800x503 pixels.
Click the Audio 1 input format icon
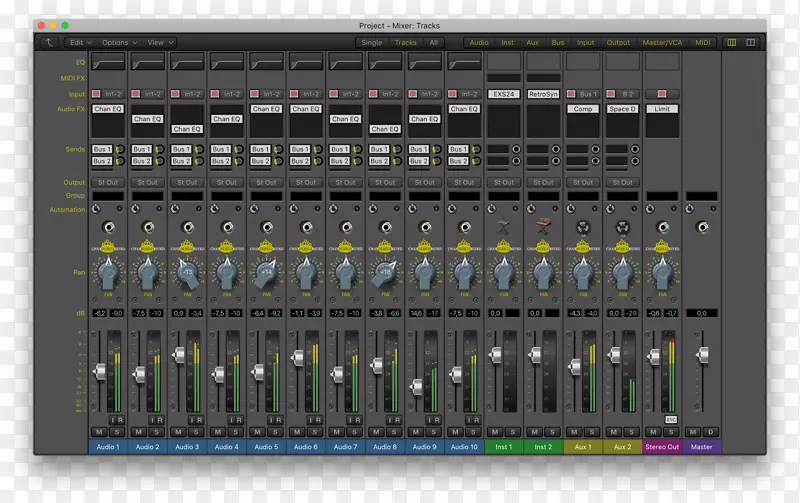[x=97, y=94]
